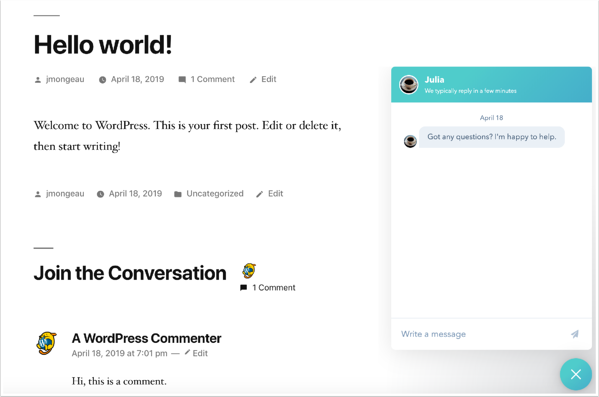Jump to the 1 Comment link in the post header
The image size is (599, 397).
click(213, 79)
